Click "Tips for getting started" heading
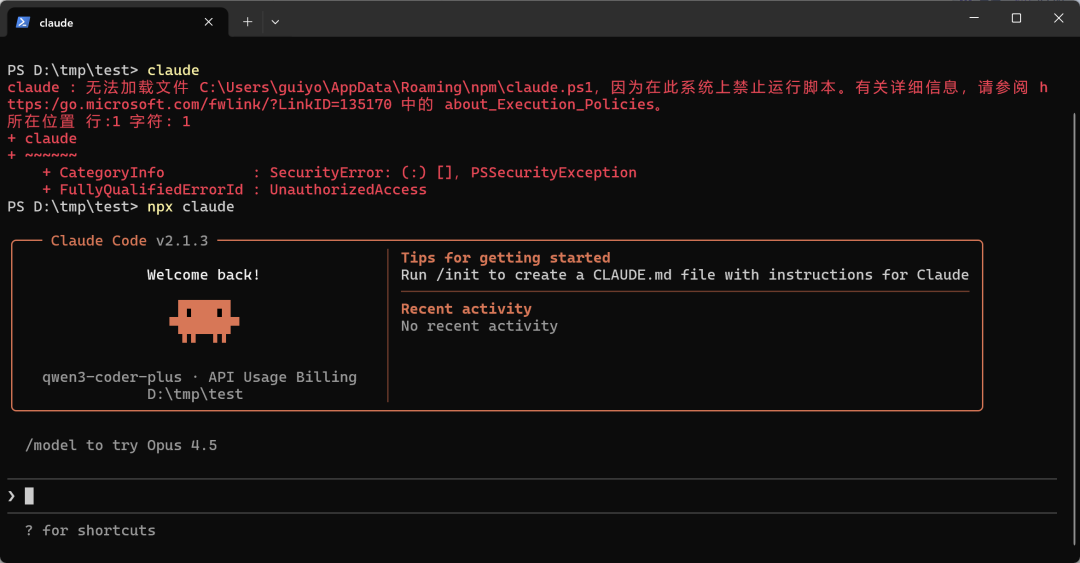The image size is (1080, 563). coord(506,258)
